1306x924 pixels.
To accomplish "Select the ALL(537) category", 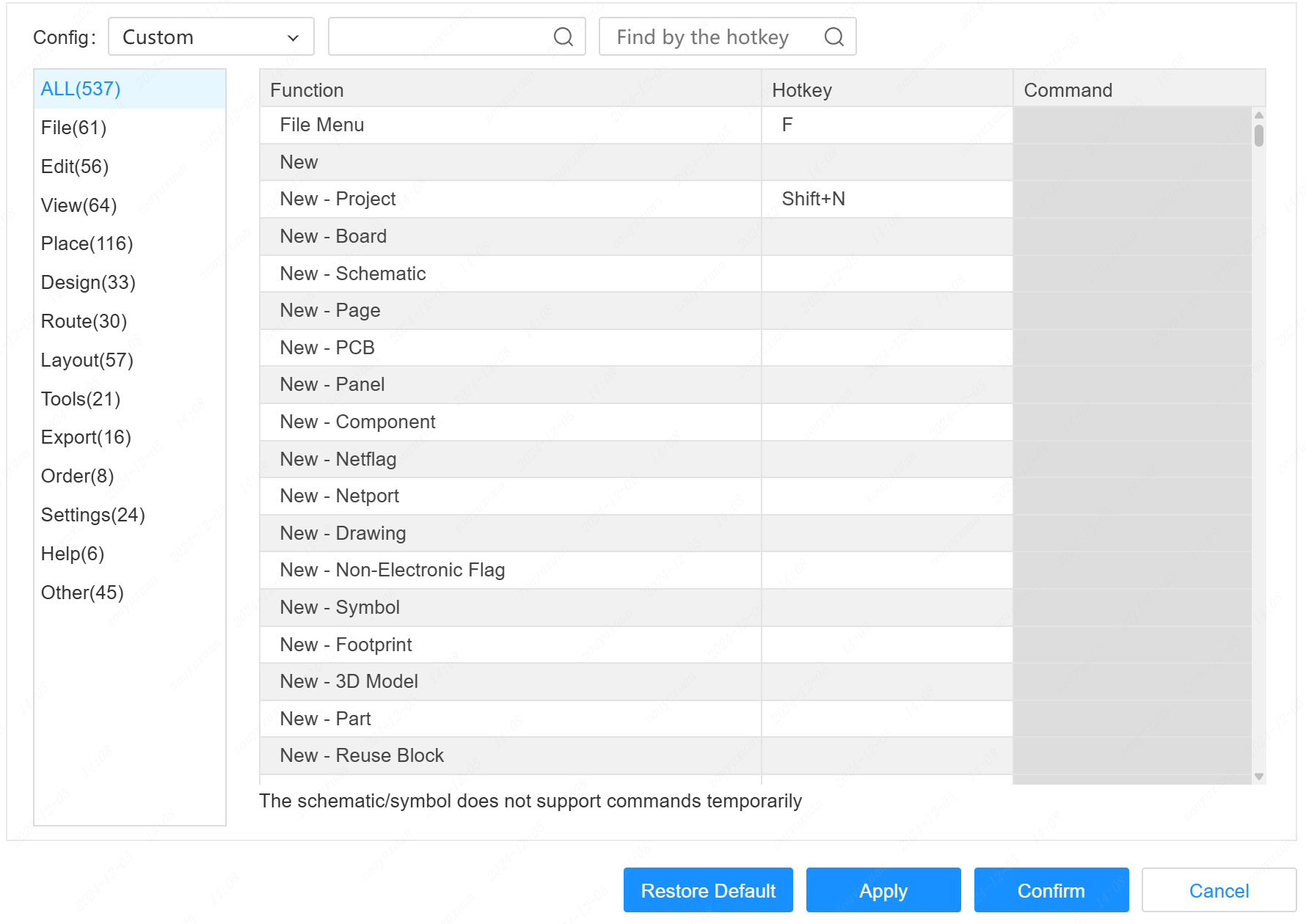I will pyautogui.click(x=81, y=89).
